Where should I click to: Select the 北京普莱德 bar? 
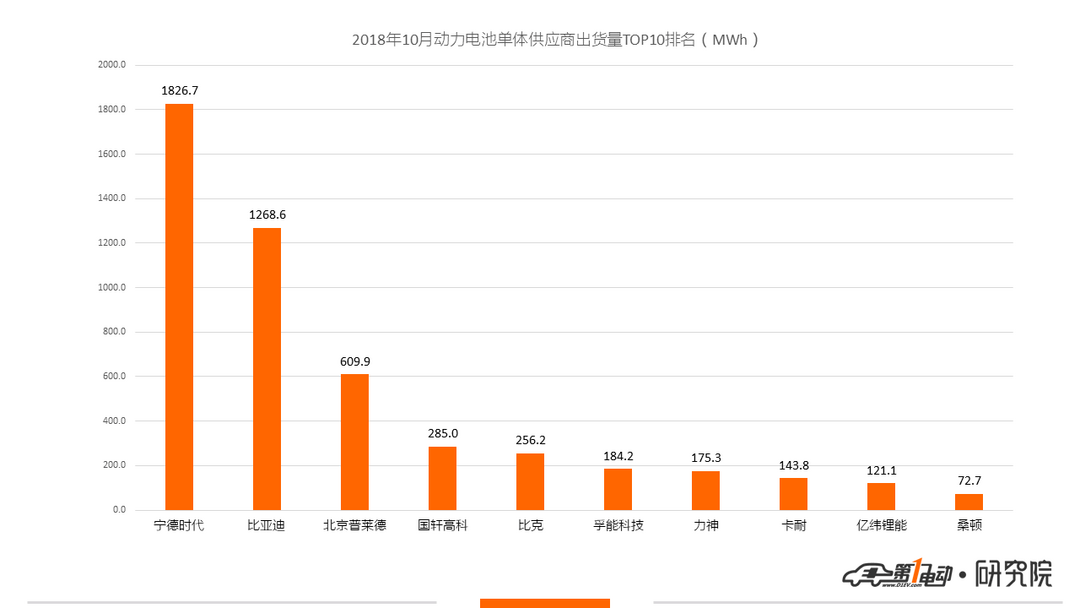[355, 442]
